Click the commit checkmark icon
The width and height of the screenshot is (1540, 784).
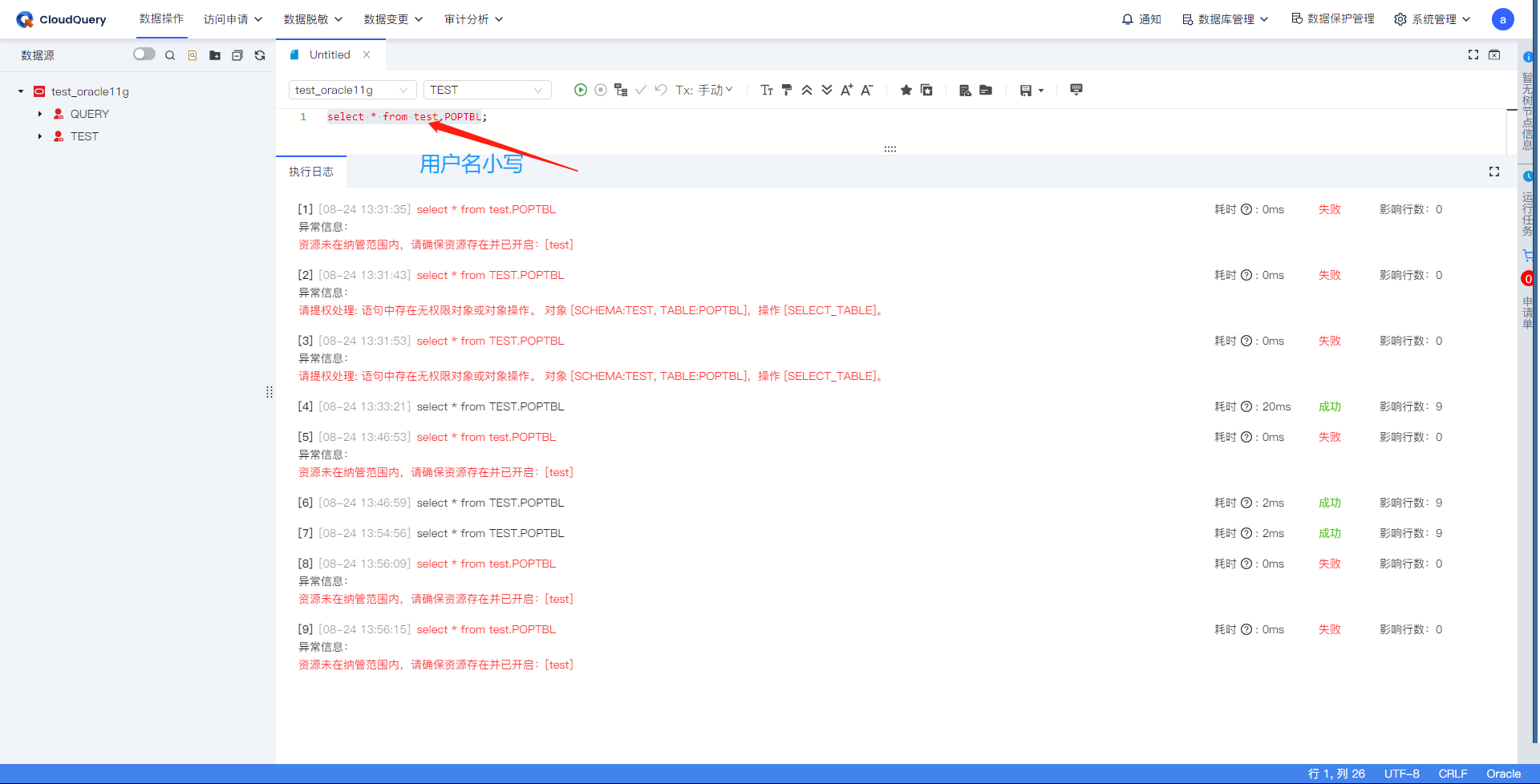(641, 90)
